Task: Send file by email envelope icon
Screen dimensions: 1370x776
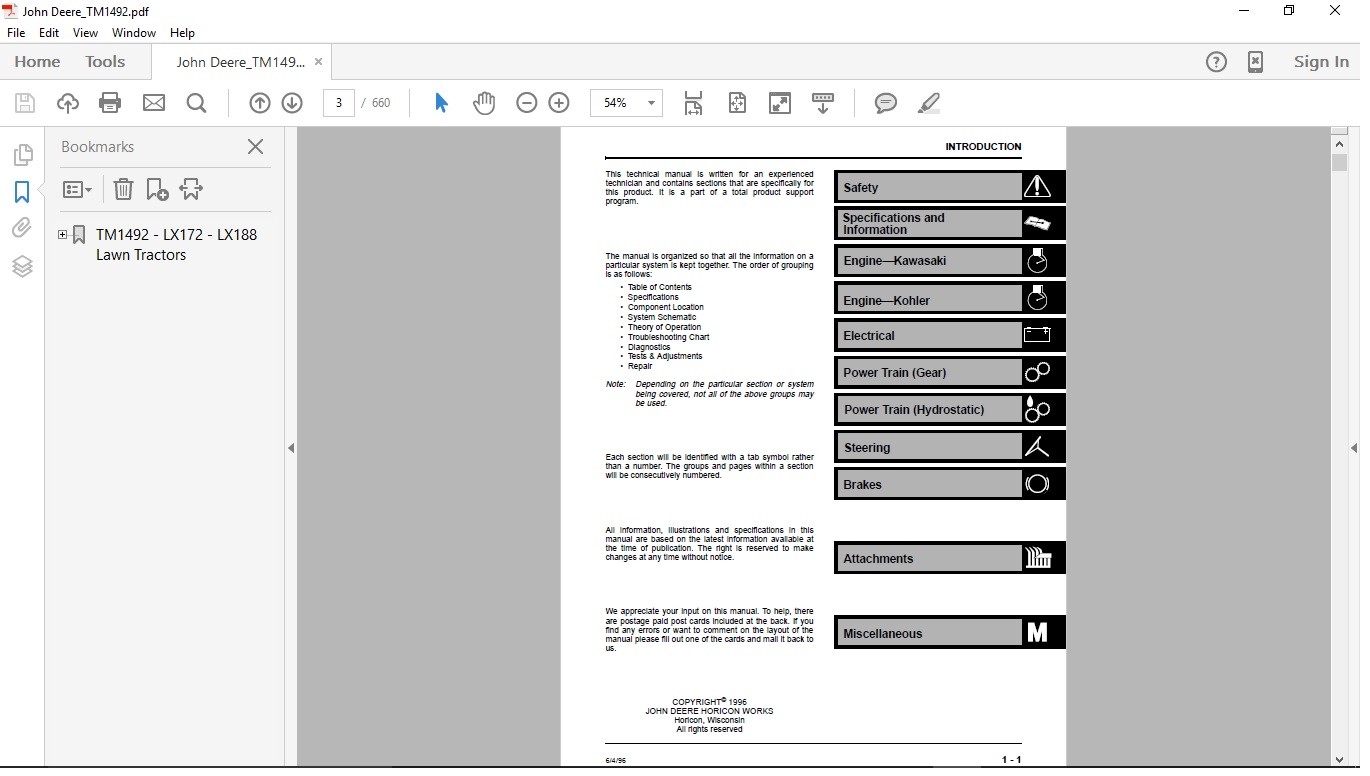Action: [x=154, y=103]
